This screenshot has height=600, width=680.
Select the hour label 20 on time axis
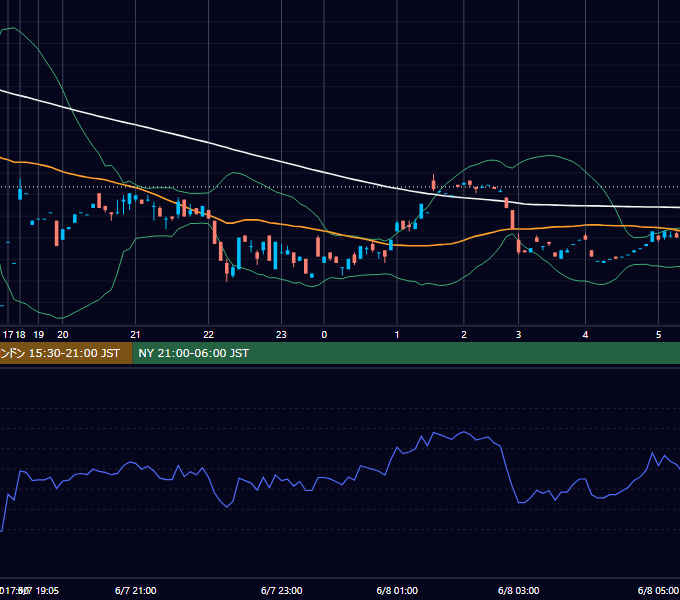pos(63,335)
